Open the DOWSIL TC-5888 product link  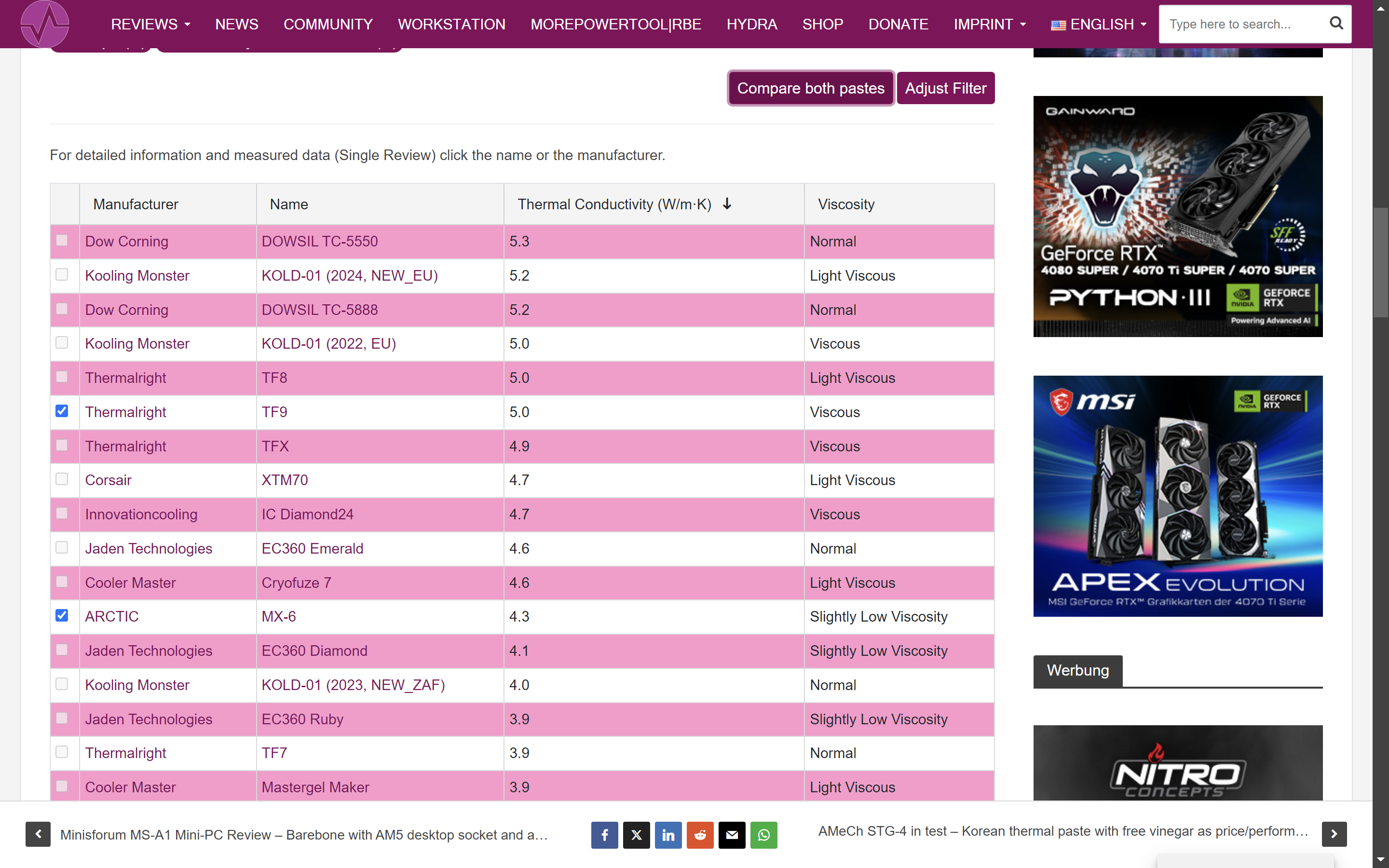coord(320,310)
